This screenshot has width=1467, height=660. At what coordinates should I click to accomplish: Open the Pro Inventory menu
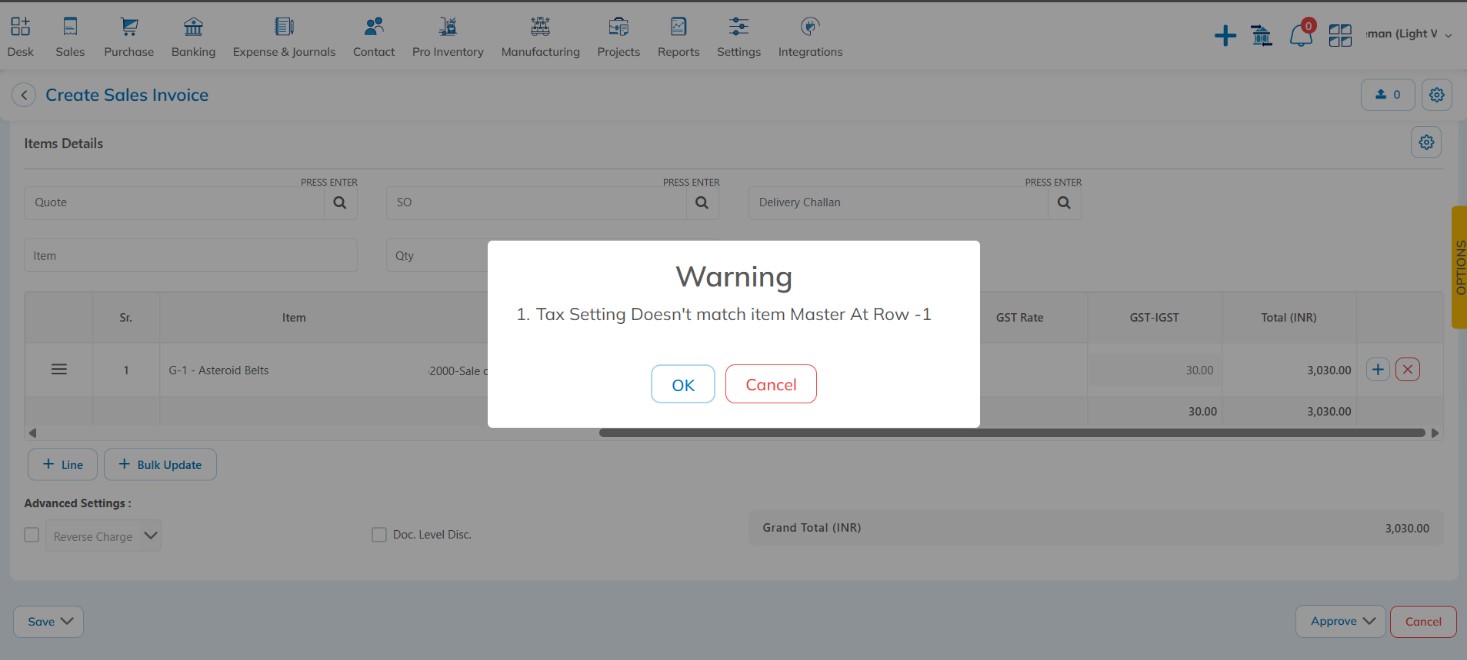(x=447, y=38)
